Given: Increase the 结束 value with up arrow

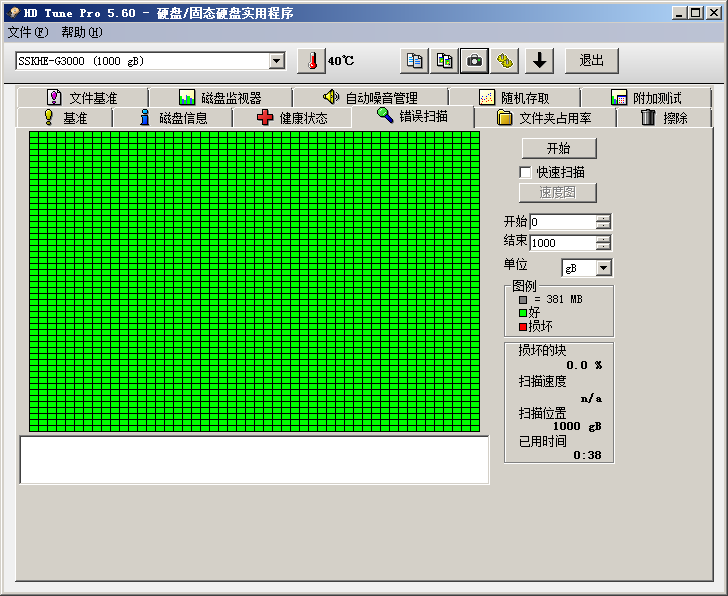Looking at the screenshot, I should pyautogui.click(x=603, y=239).
